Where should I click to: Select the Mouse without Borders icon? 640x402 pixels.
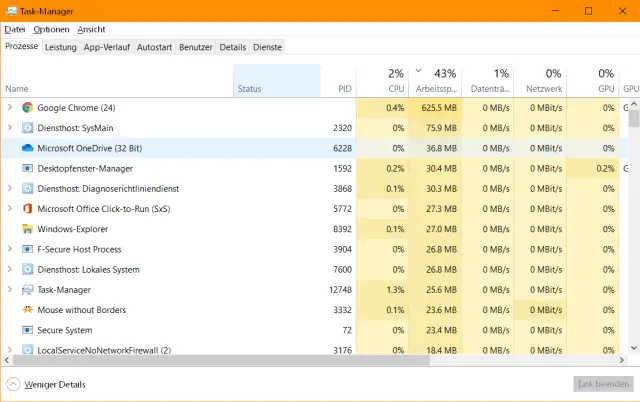[27, 310]
